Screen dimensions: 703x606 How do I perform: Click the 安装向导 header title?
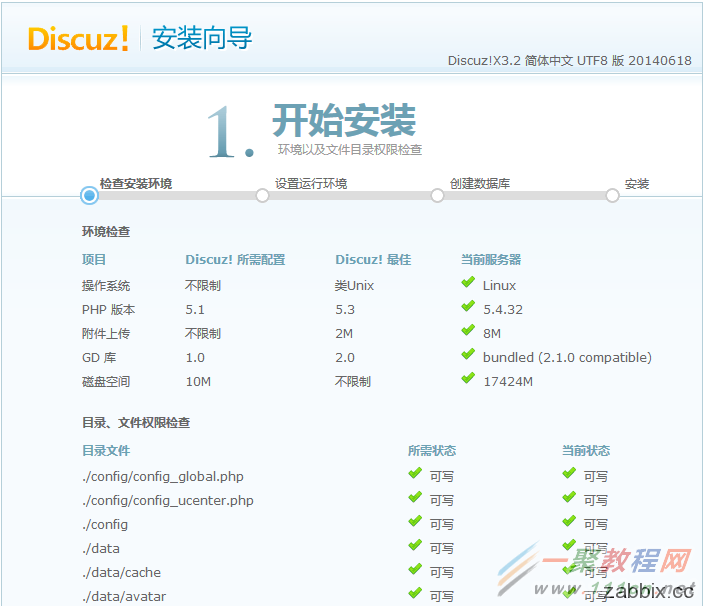tap(202, 38)
